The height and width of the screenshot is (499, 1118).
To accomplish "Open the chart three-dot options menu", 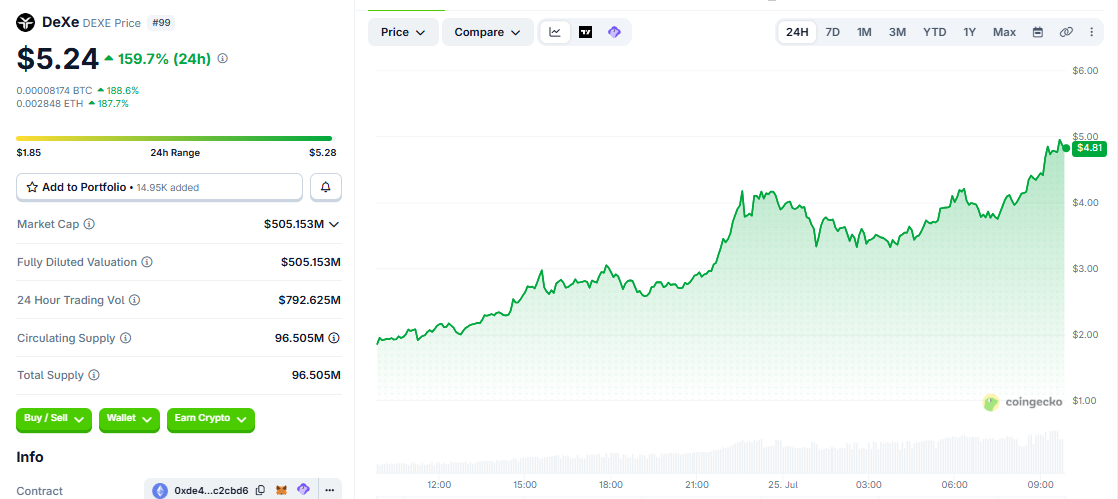I will pos(1092,32).
